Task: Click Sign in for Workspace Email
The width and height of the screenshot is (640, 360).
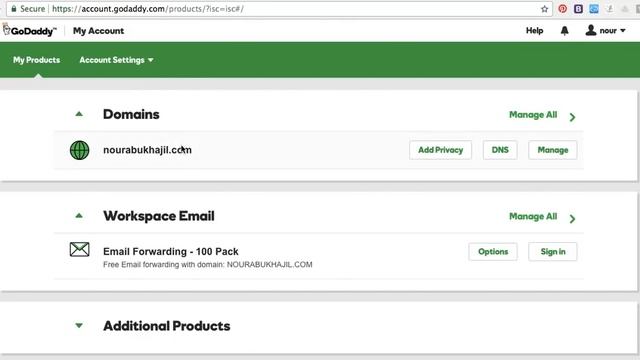Action: [x=553, y=251]
